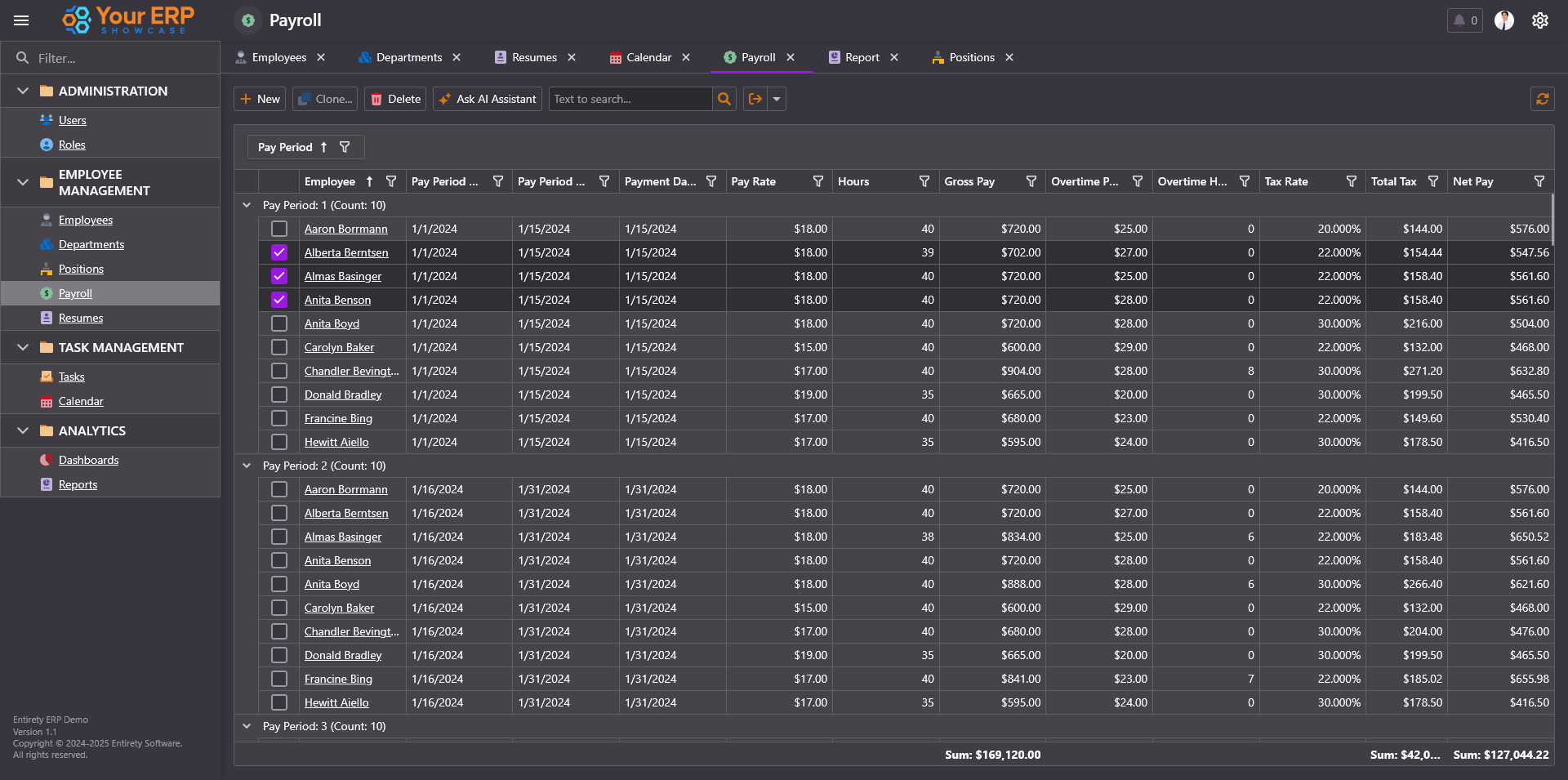Image resolution: width=1568 pixels, height=780 pixels.
Task: Click the user avatar icon
Action: point(1503,20)
